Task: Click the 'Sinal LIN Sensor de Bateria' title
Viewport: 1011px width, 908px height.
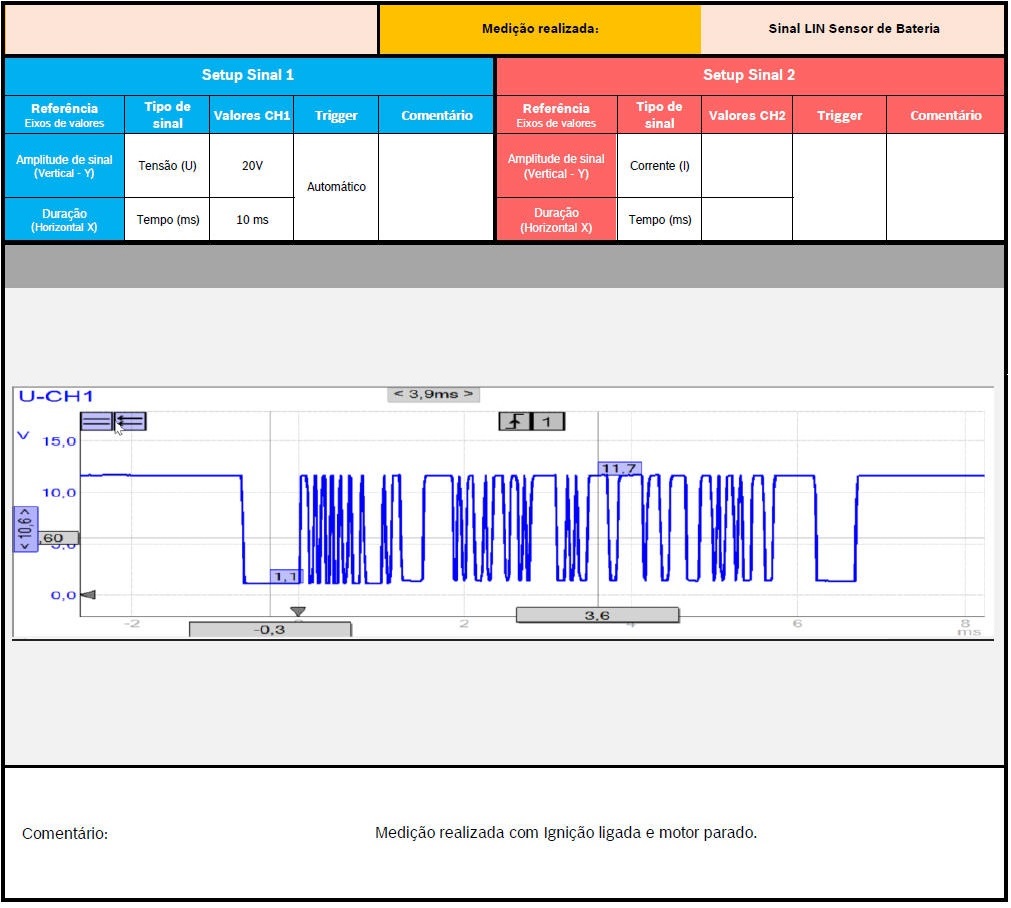Action: pyautogui.click(x=853, y=29)
